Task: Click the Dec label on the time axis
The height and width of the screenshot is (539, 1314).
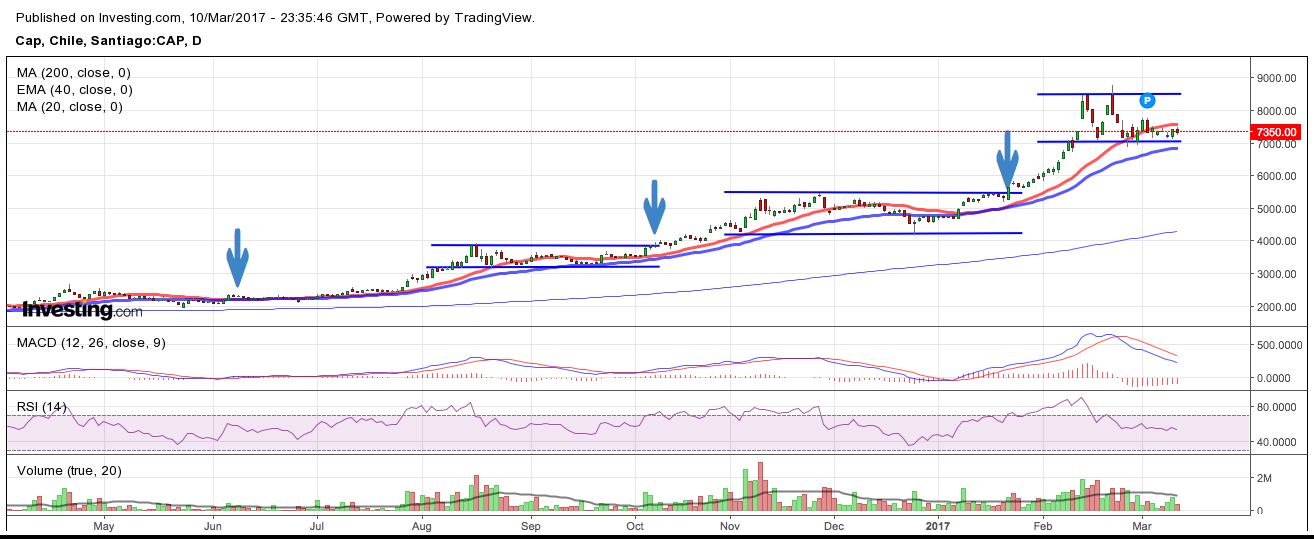Action: click(x=834, y=525)
